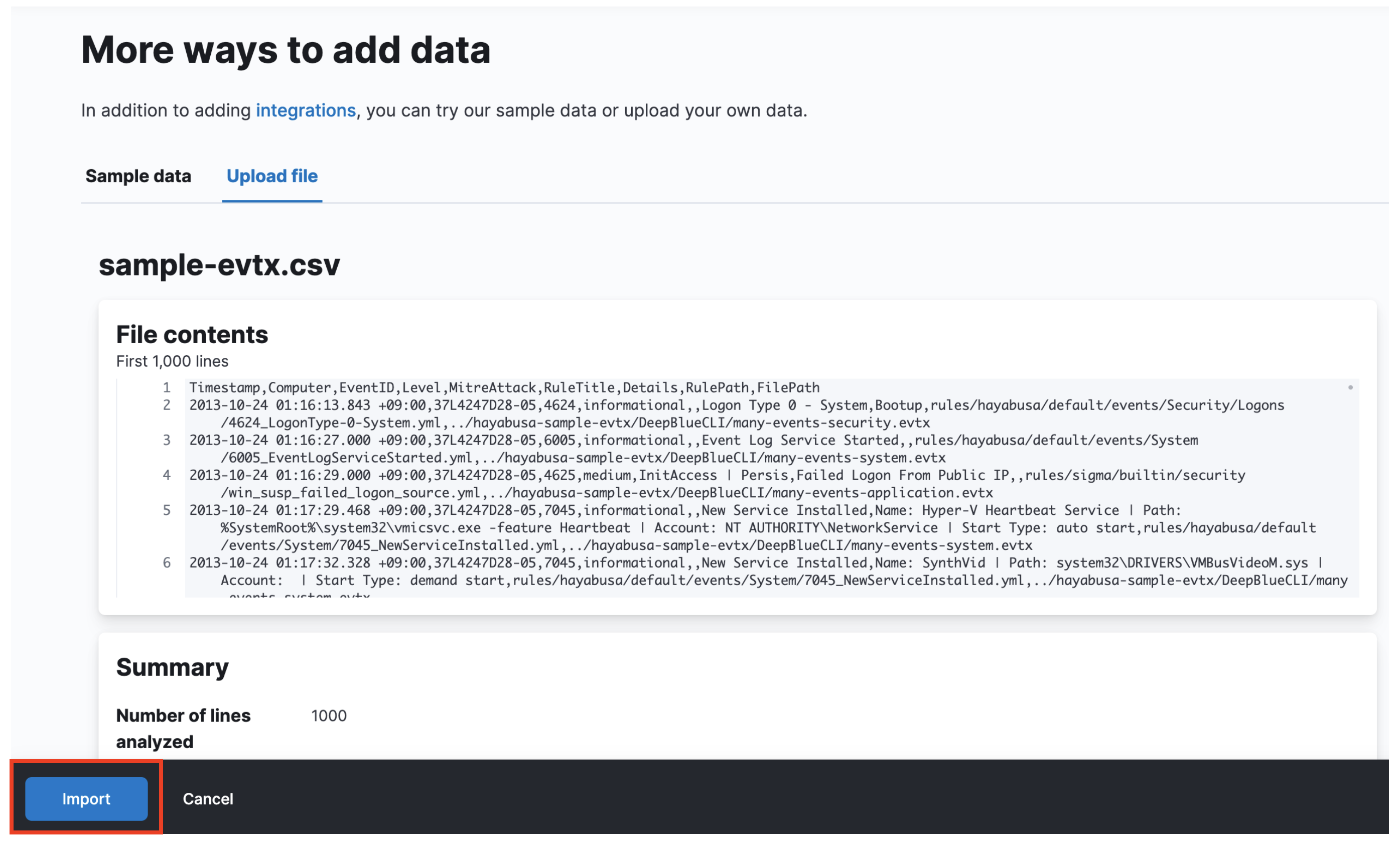The image size is (1400, 845).
Task: Click the scrollbar dot in File contents
Action: tap(1350, 387)
